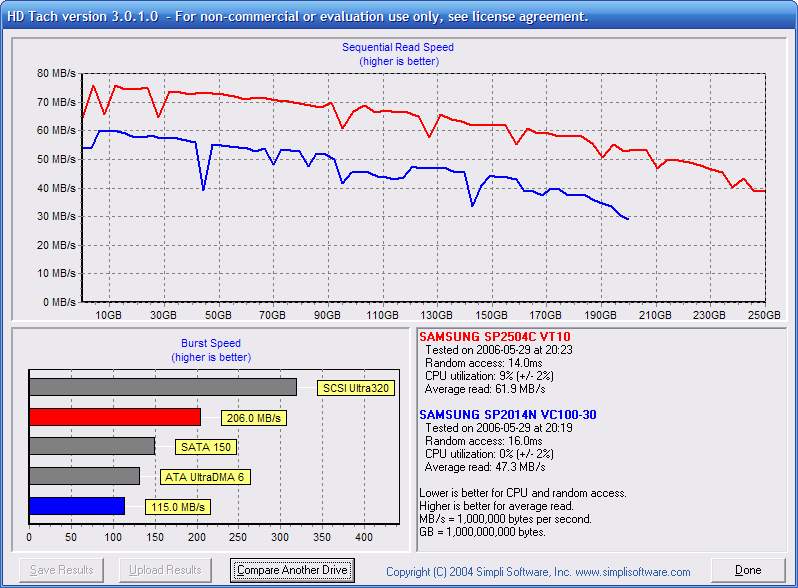Click the disabled Save Results button
This screenshot has height=588, width=798.
click(x=62, y=570)
